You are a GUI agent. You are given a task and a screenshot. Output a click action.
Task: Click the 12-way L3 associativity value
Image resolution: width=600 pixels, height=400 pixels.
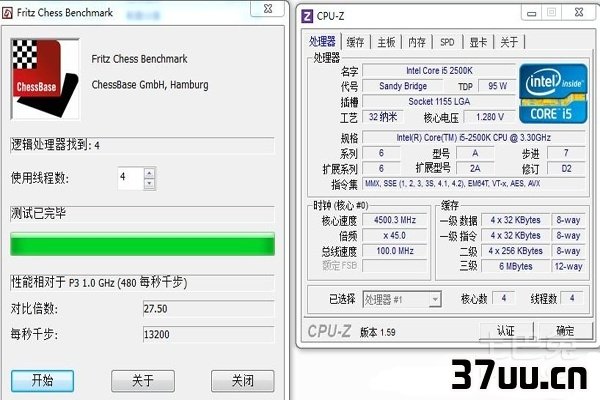(x=569, y=266)
